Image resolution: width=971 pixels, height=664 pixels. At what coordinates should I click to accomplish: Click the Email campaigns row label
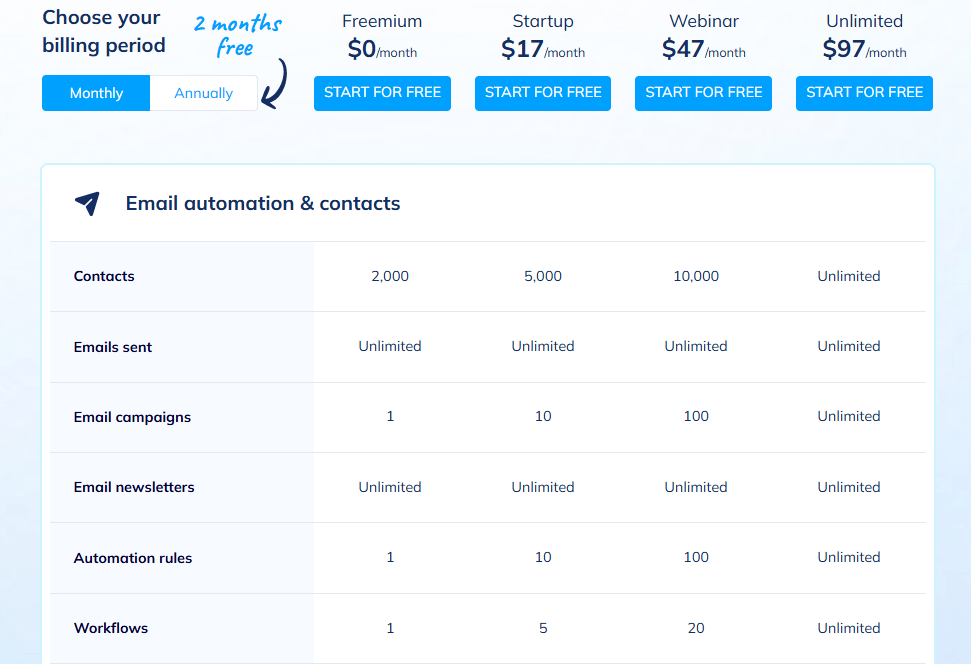click(132, 417)
